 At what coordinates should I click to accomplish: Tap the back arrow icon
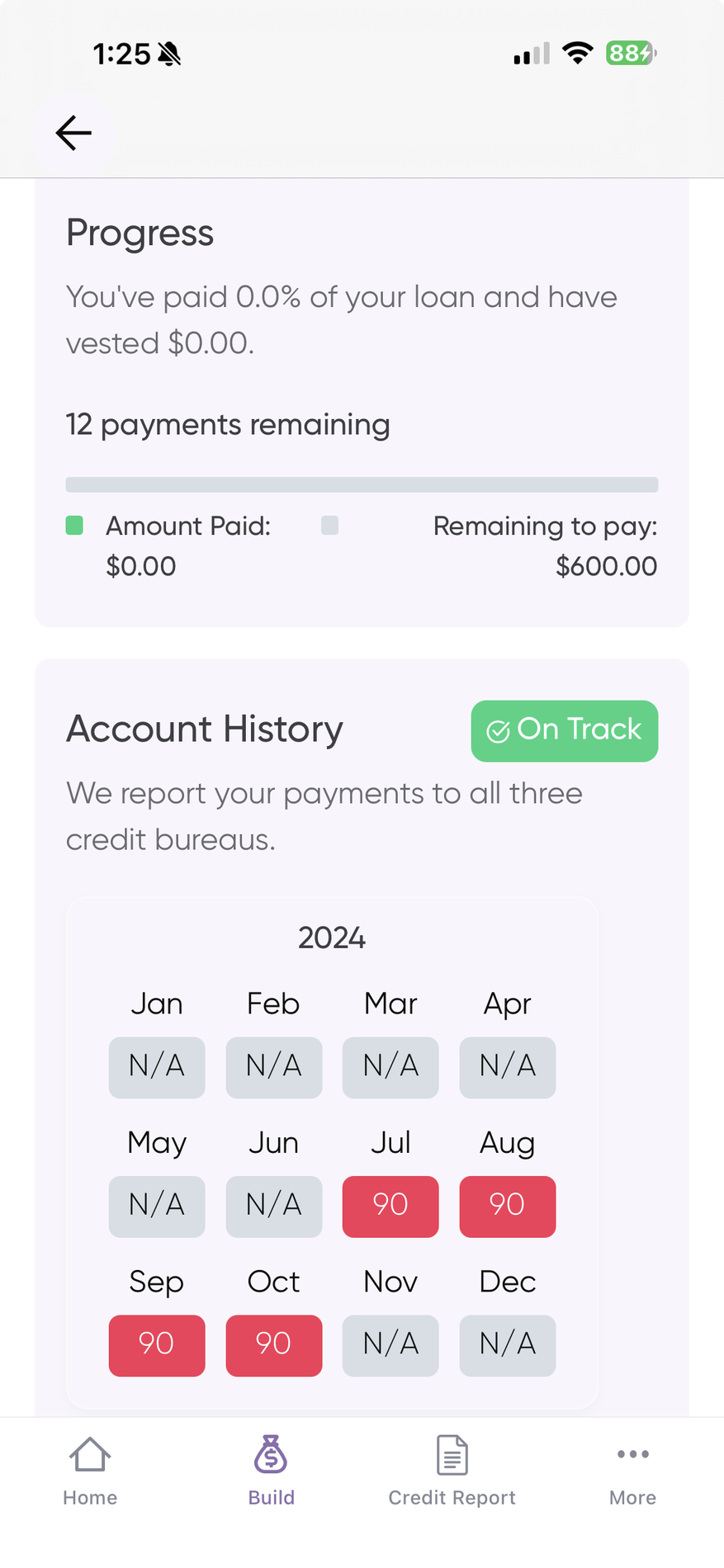click(x=73, y=133)
